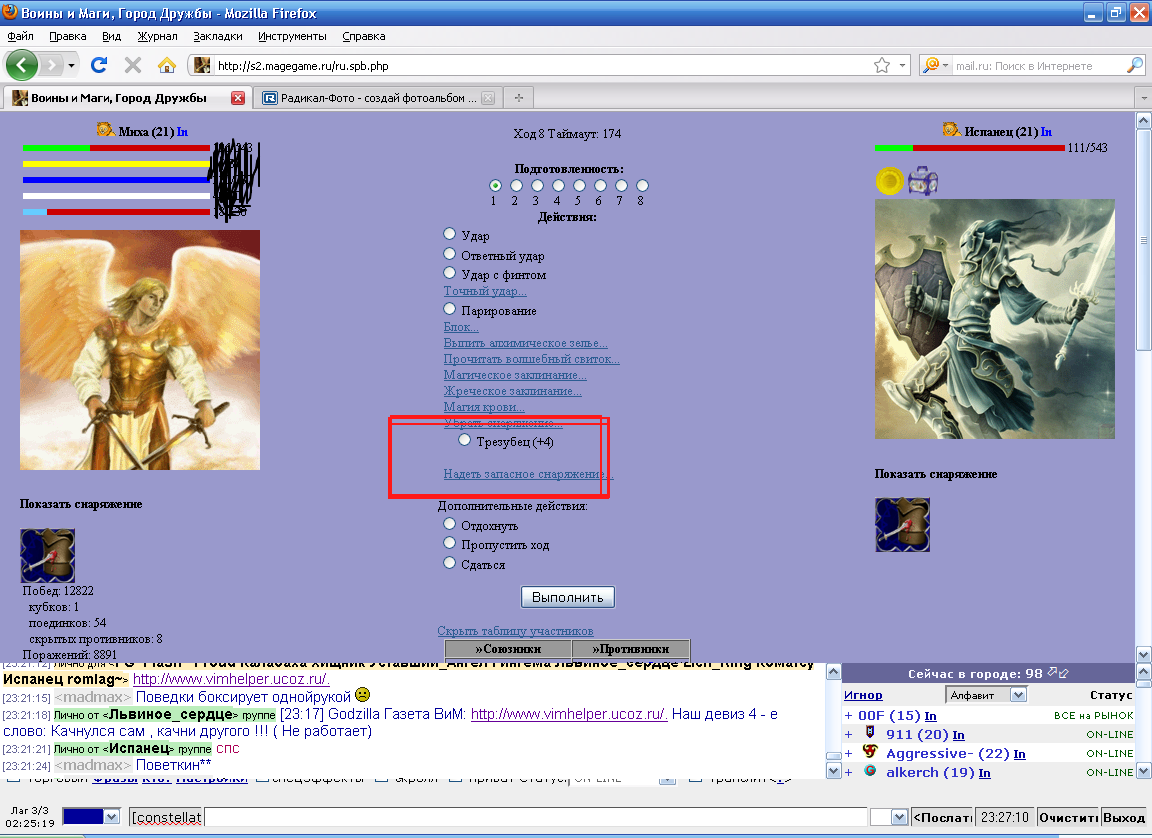Expand the »Союзники participants list
The image size is (1152, 838).
tap(508, 649)
